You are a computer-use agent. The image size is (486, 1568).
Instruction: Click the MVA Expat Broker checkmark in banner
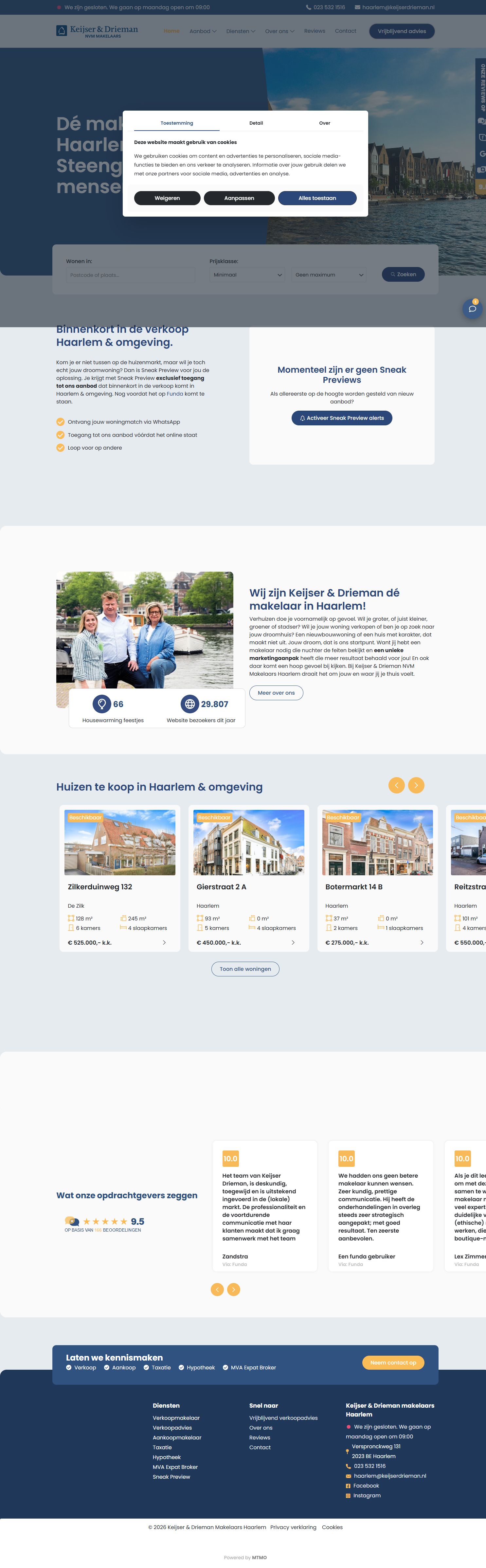coord(225,1368)
